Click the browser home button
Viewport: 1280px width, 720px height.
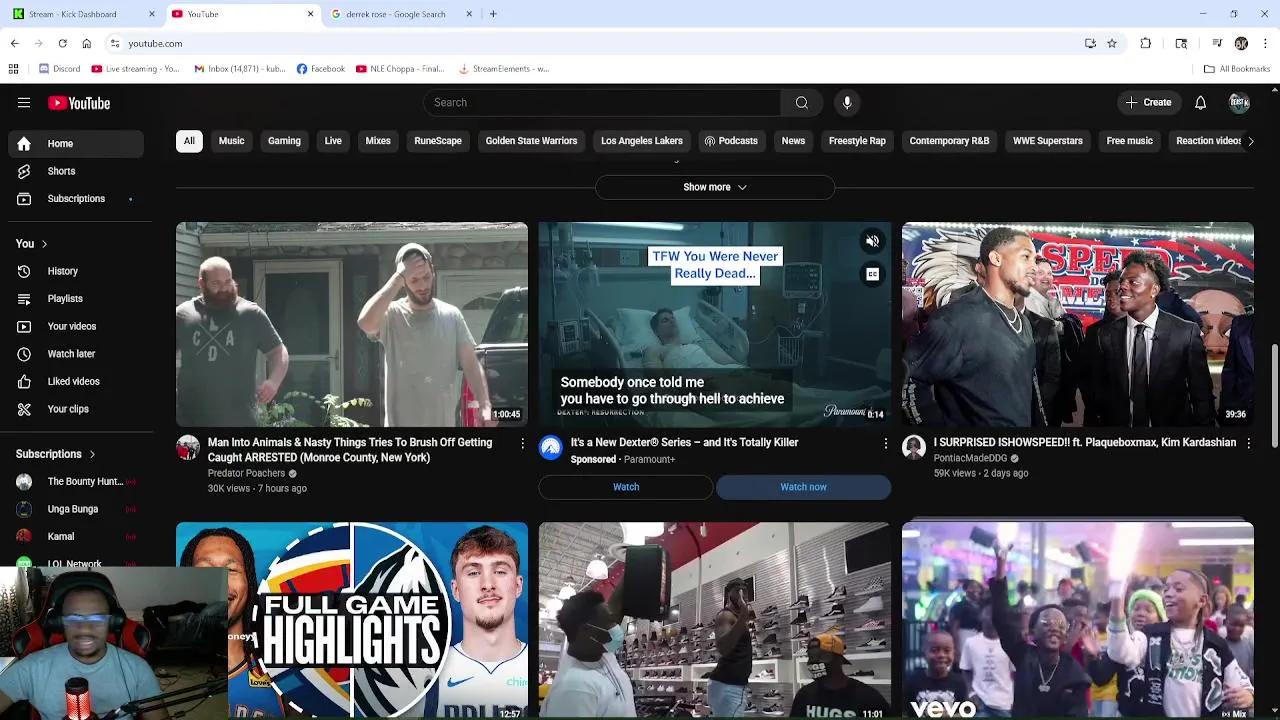pyautogui.click(x=86, y=43)
